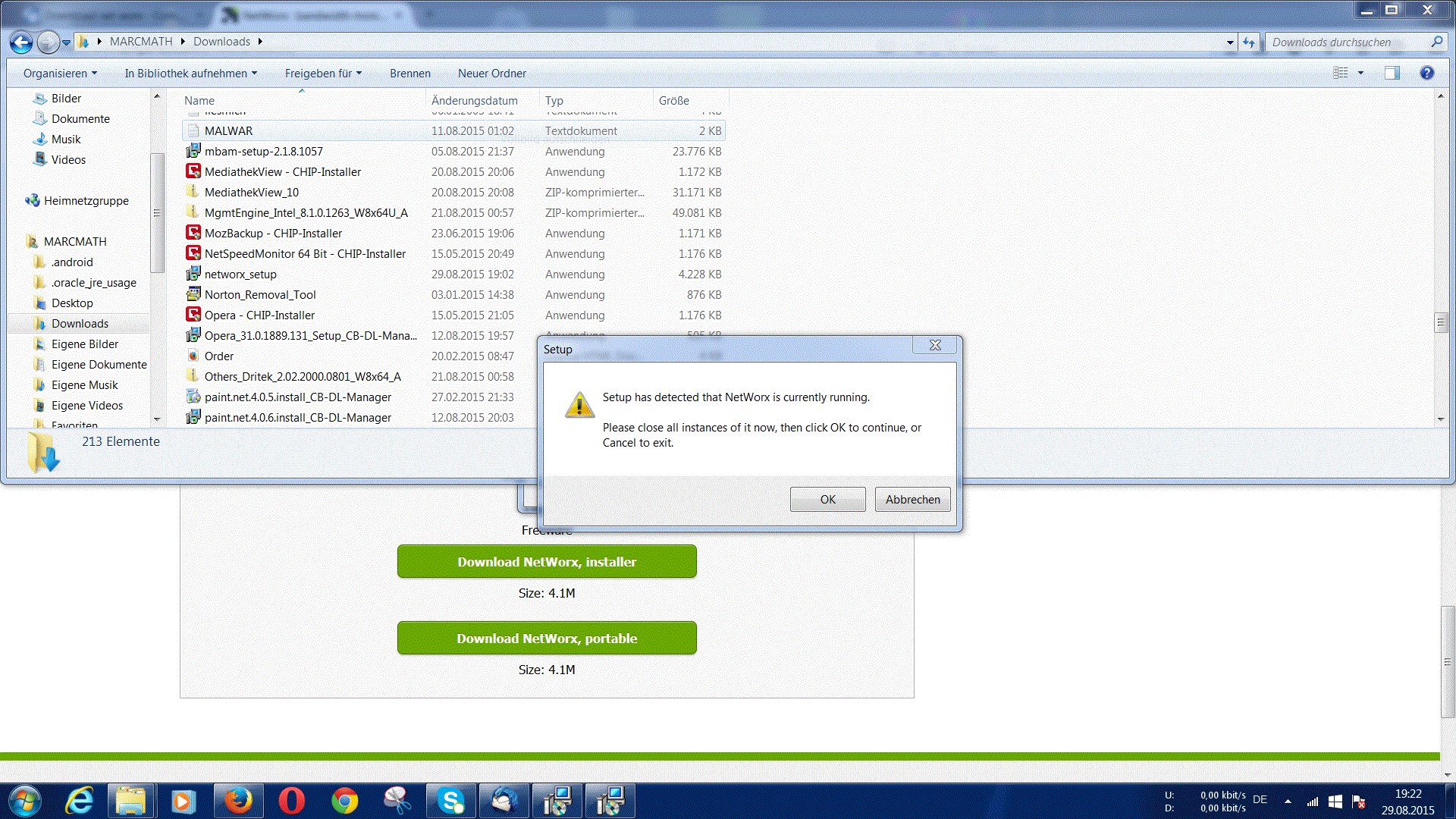
Task: Open the Explorer help icon
Action: (x=1426, y=73)
